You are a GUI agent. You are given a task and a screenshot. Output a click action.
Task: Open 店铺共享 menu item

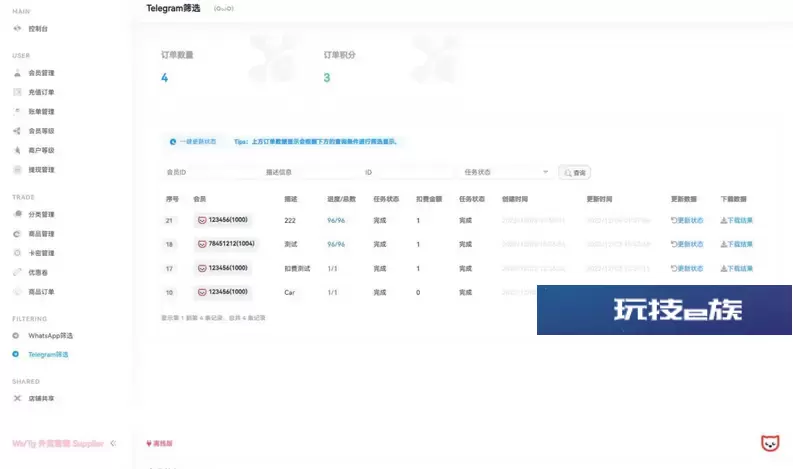(x=41, y=398)
